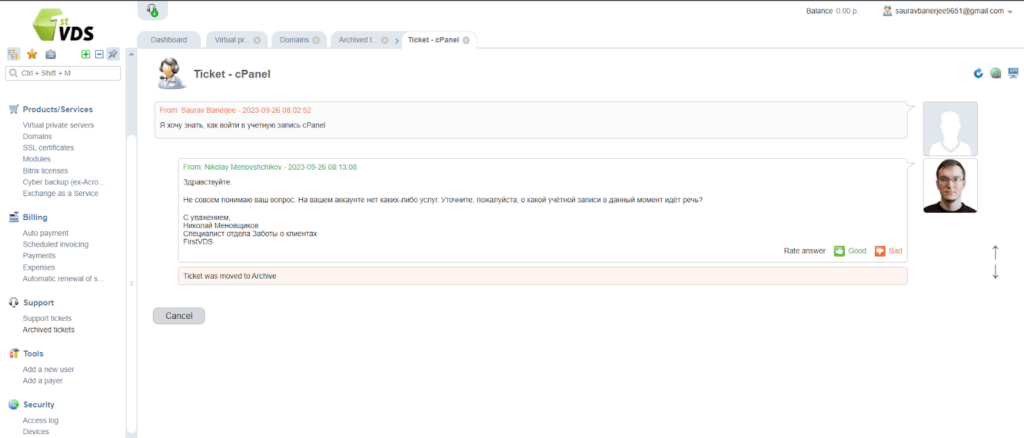Viewport: 1024px width, 438px height.
Task: Collapse all menu sections with the minus icon
Action: [99, 54]
